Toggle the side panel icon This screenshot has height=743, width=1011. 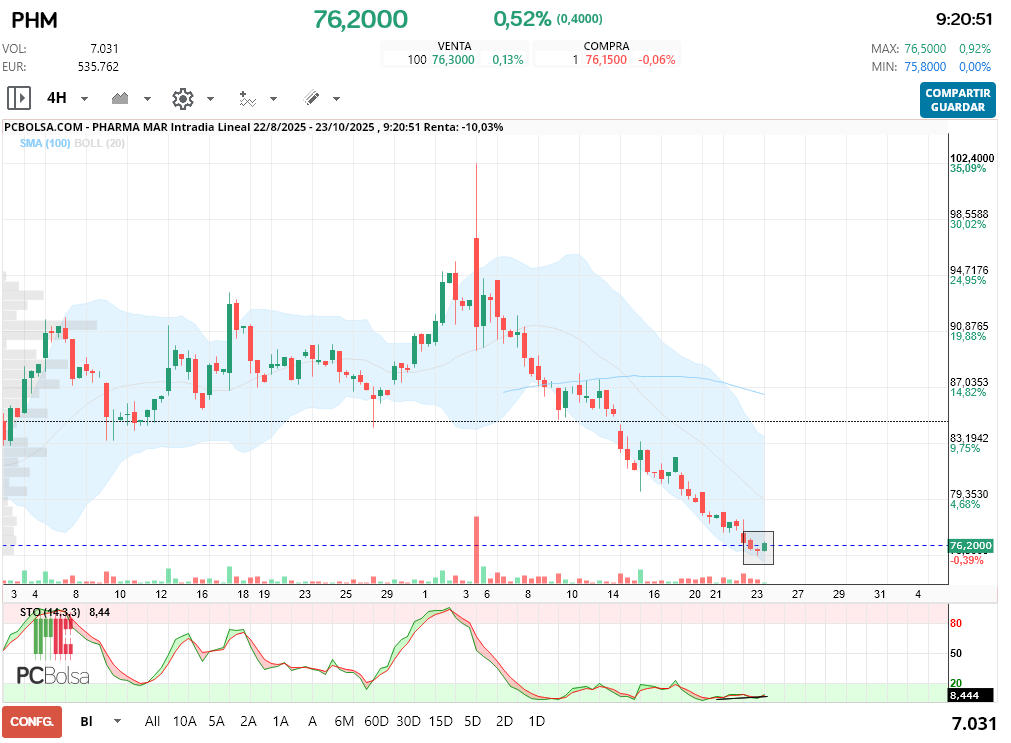click(x=19, y=98)
